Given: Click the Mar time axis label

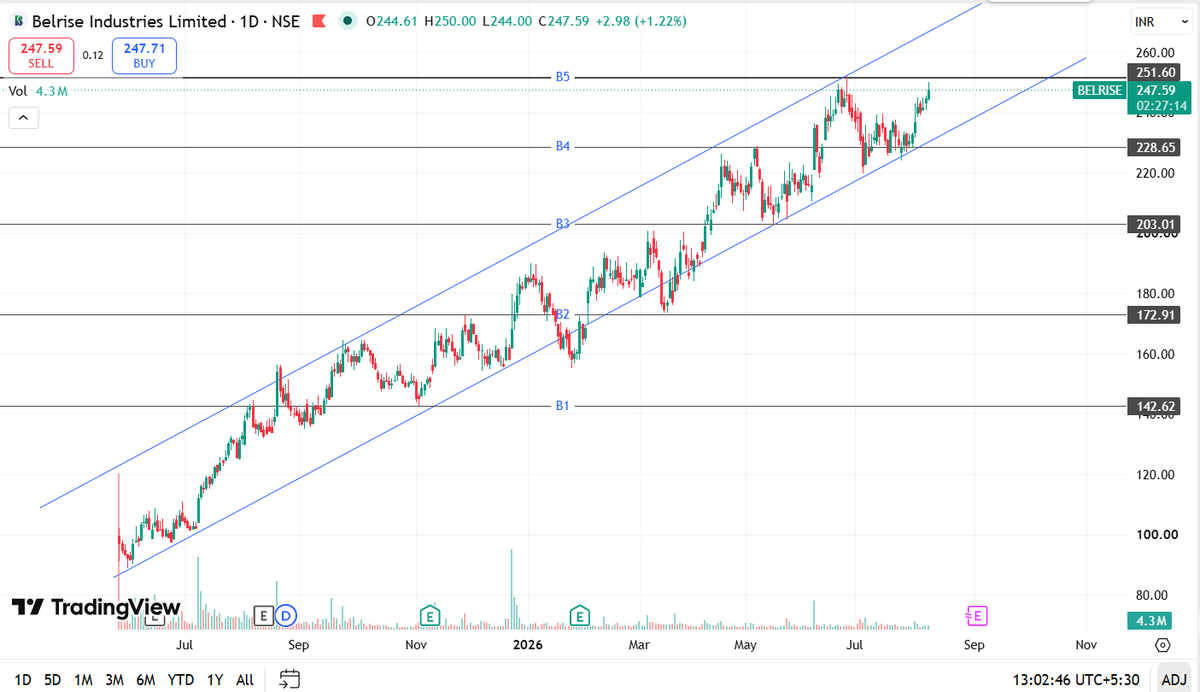Looking at the screenshot, I should (x=640, y=645).
